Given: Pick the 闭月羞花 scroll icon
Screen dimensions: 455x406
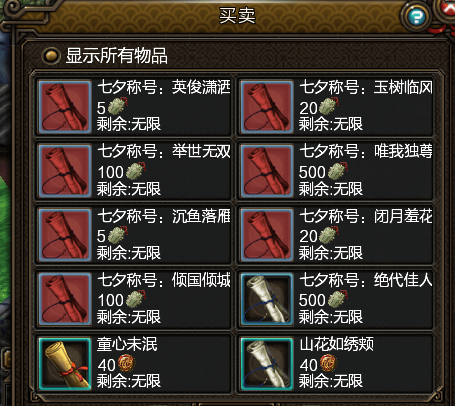Looking at the screenshot, I should pyautogui.click(x=267, y=235).
